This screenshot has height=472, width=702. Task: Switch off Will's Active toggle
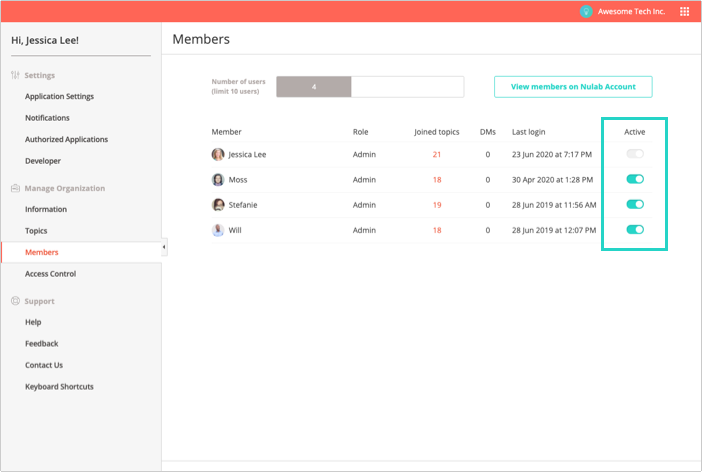(x=635, y=230)
